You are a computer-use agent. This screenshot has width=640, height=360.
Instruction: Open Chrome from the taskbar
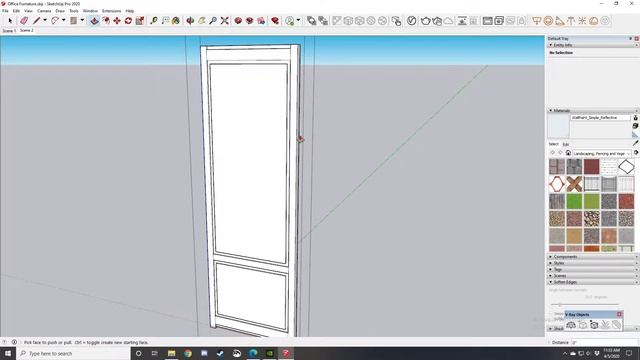(188, 353)
